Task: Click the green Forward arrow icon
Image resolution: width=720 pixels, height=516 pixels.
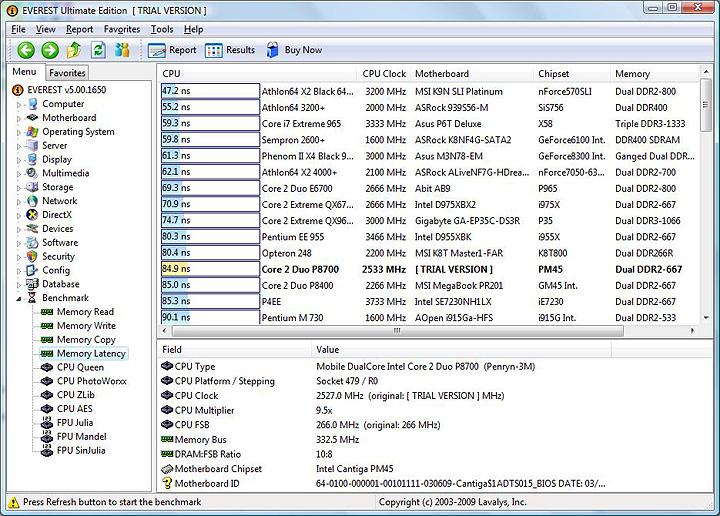Action: 50,50
